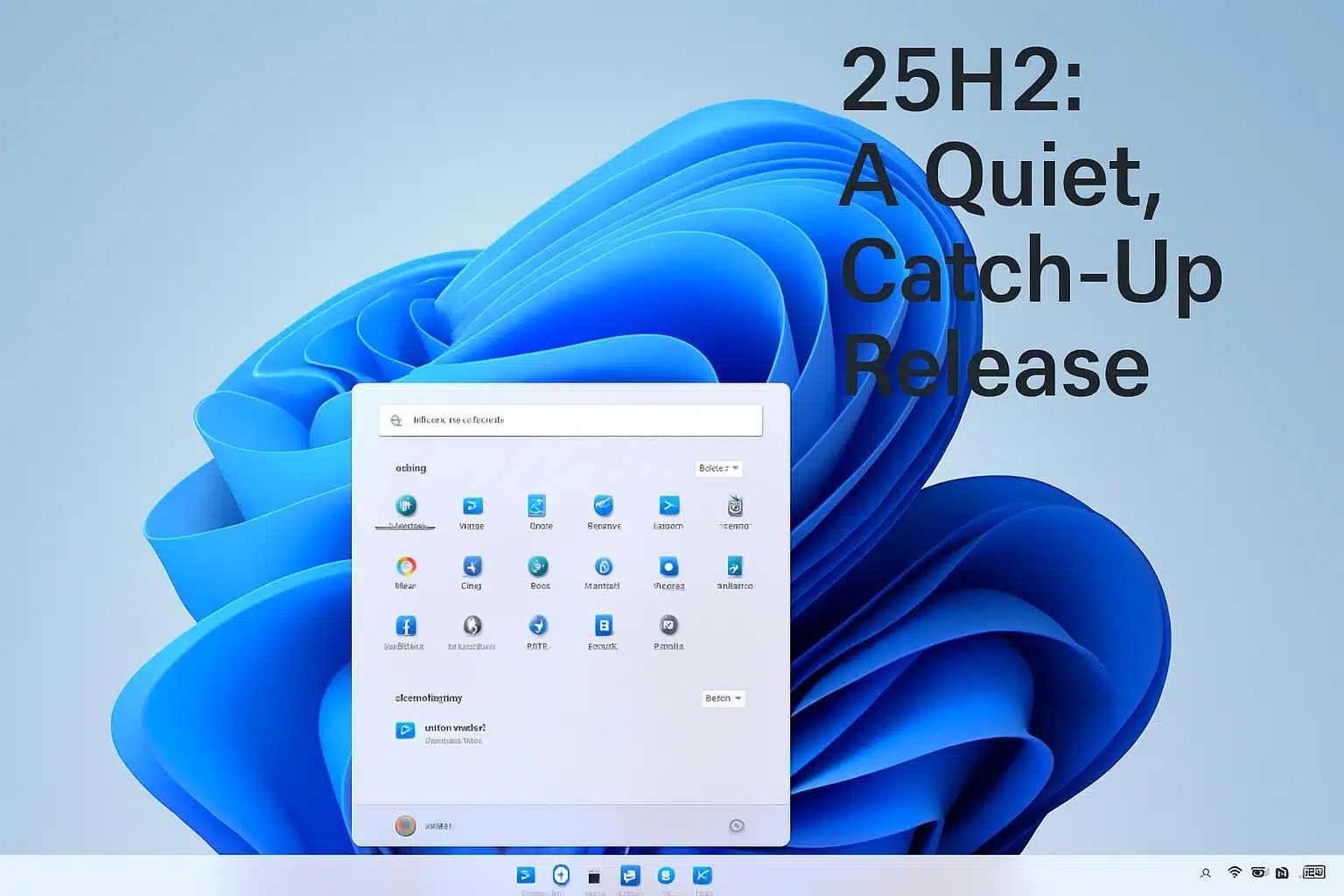
Task: Open the Boos pinned app icon
Action: tap(538, 566)
